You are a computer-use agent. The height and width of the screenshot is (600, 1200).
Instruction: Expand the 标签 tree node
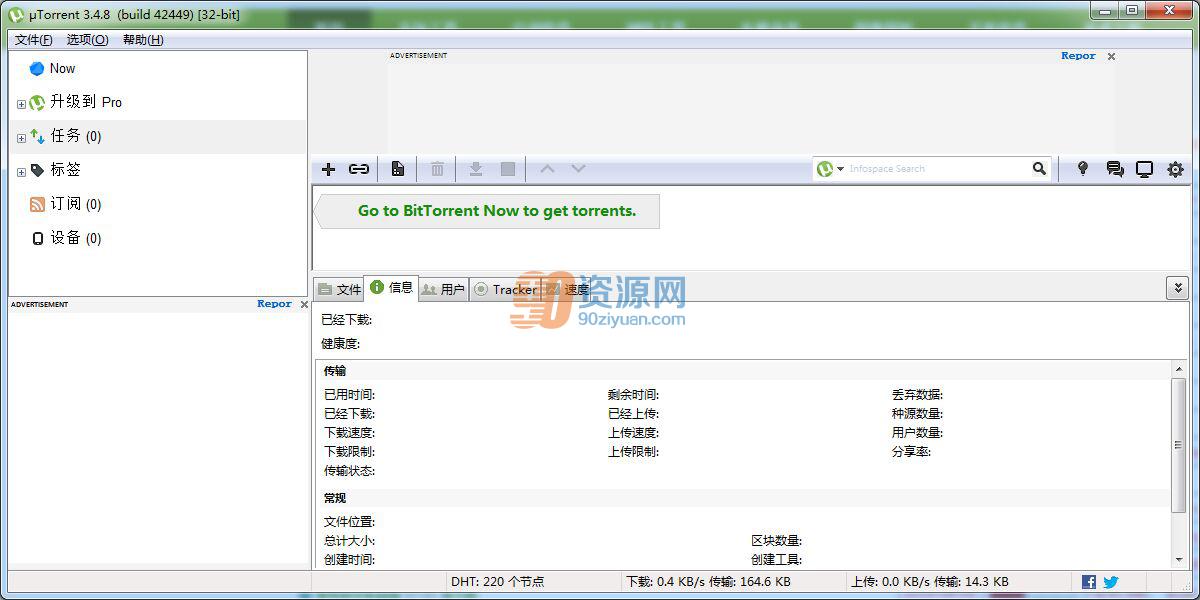pyautogui.click(x=21, y=172)
